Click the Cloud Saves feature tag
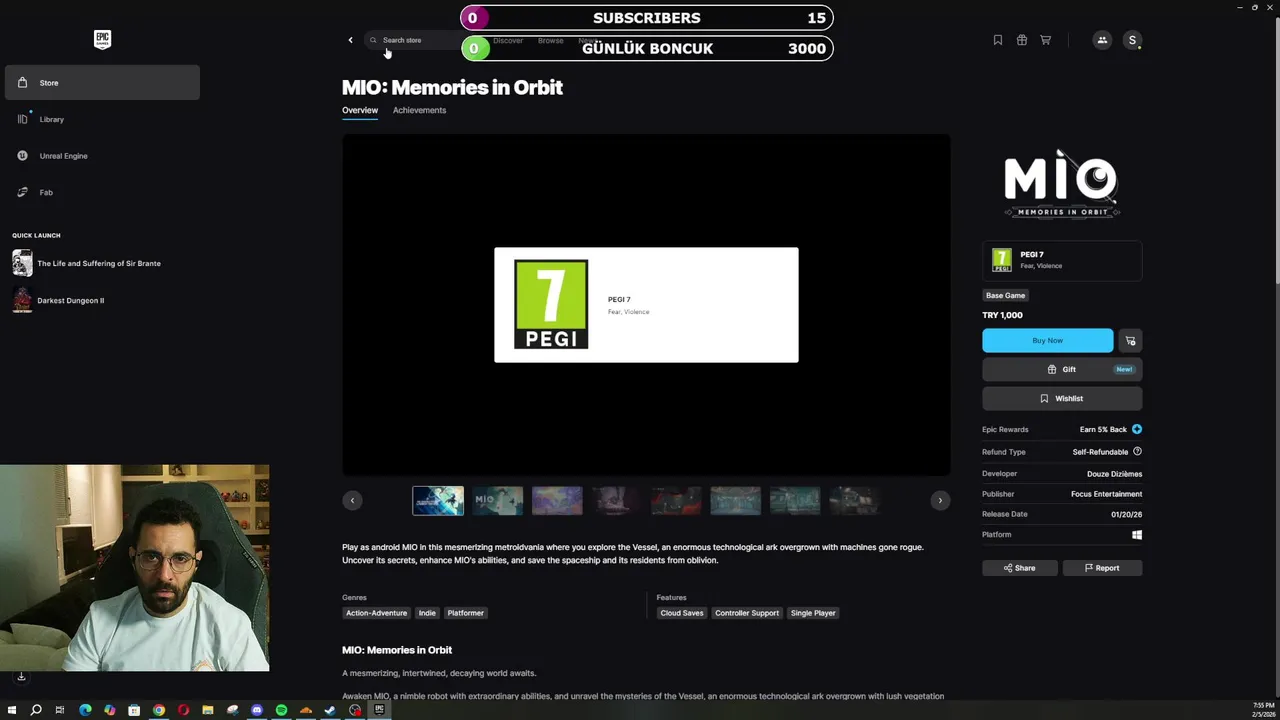 pos(682,613)
